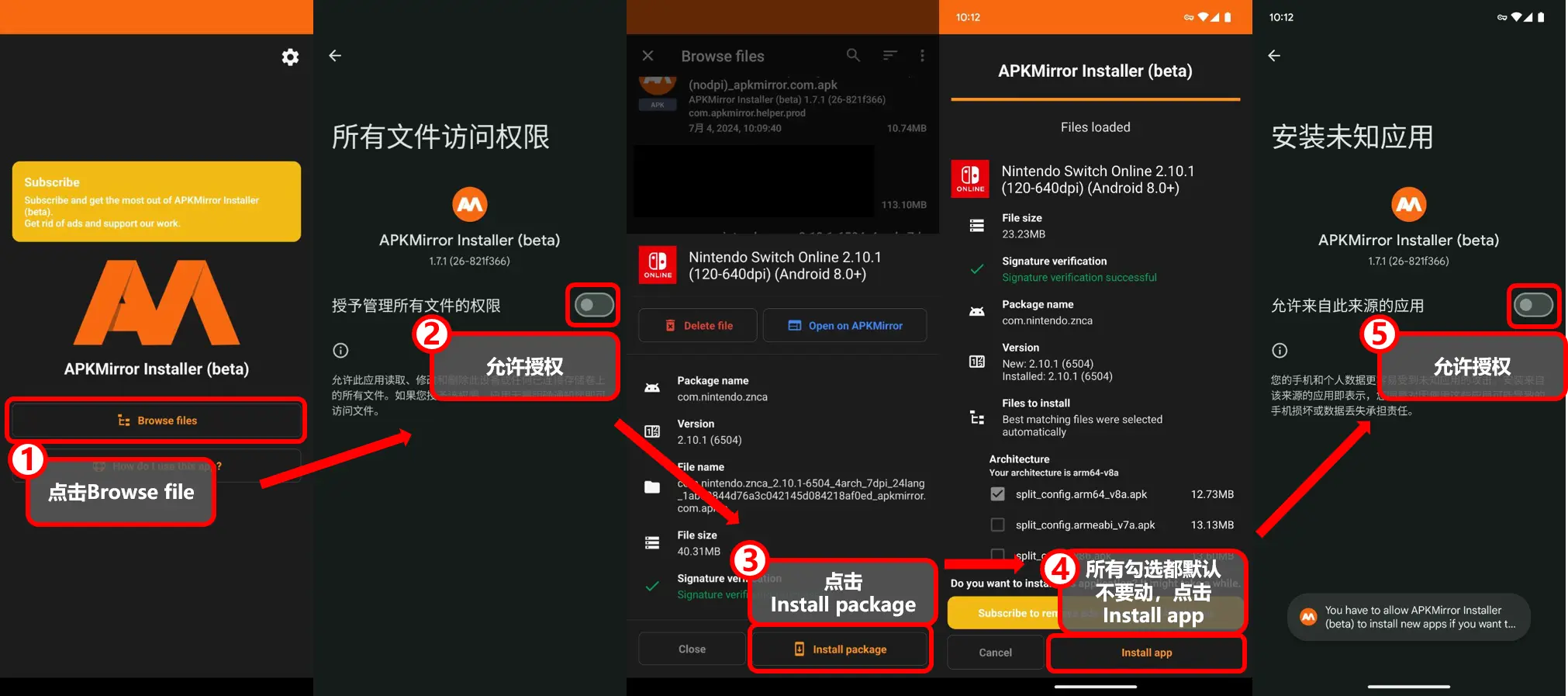Open three-dot overflow menu in Browse files
The image size is (1568, 696).
click(x=922, y=56)
